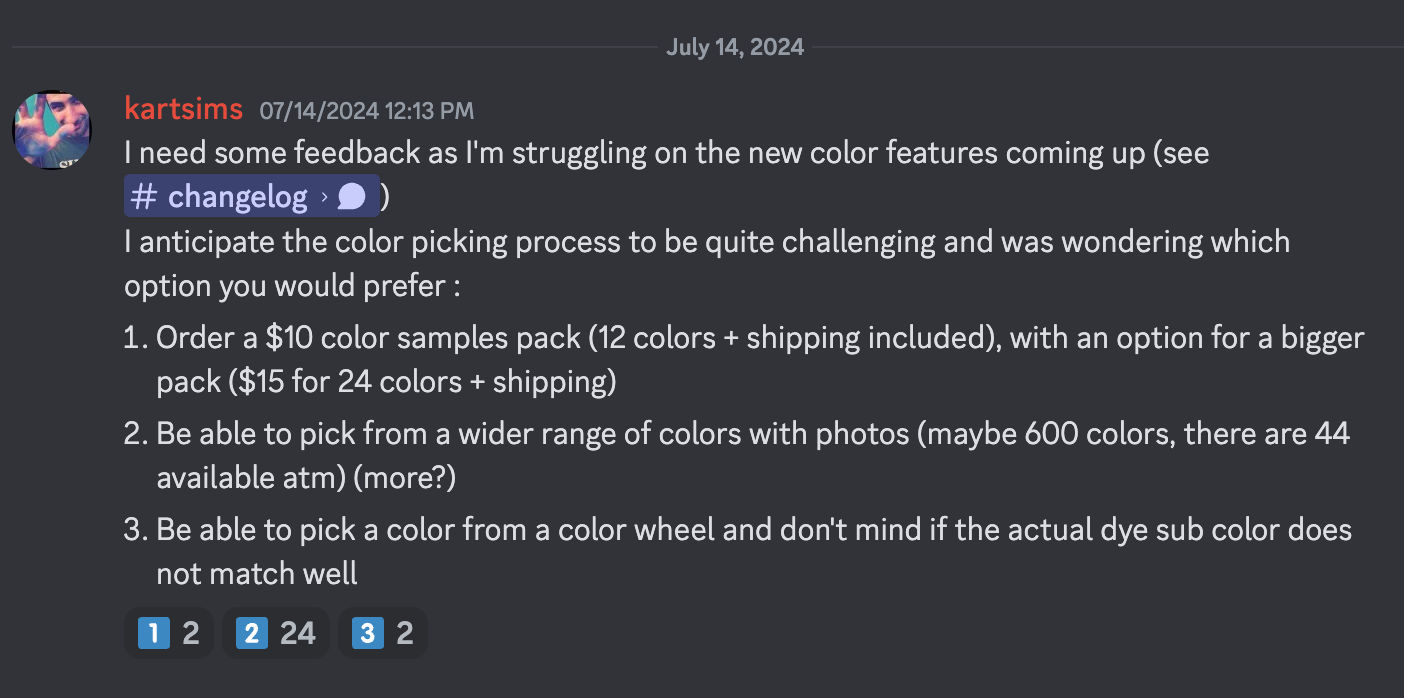This screenshot has width=1404, height=698.
Task: Click kartsims's circular profile avatar
Action: (51, 129)
